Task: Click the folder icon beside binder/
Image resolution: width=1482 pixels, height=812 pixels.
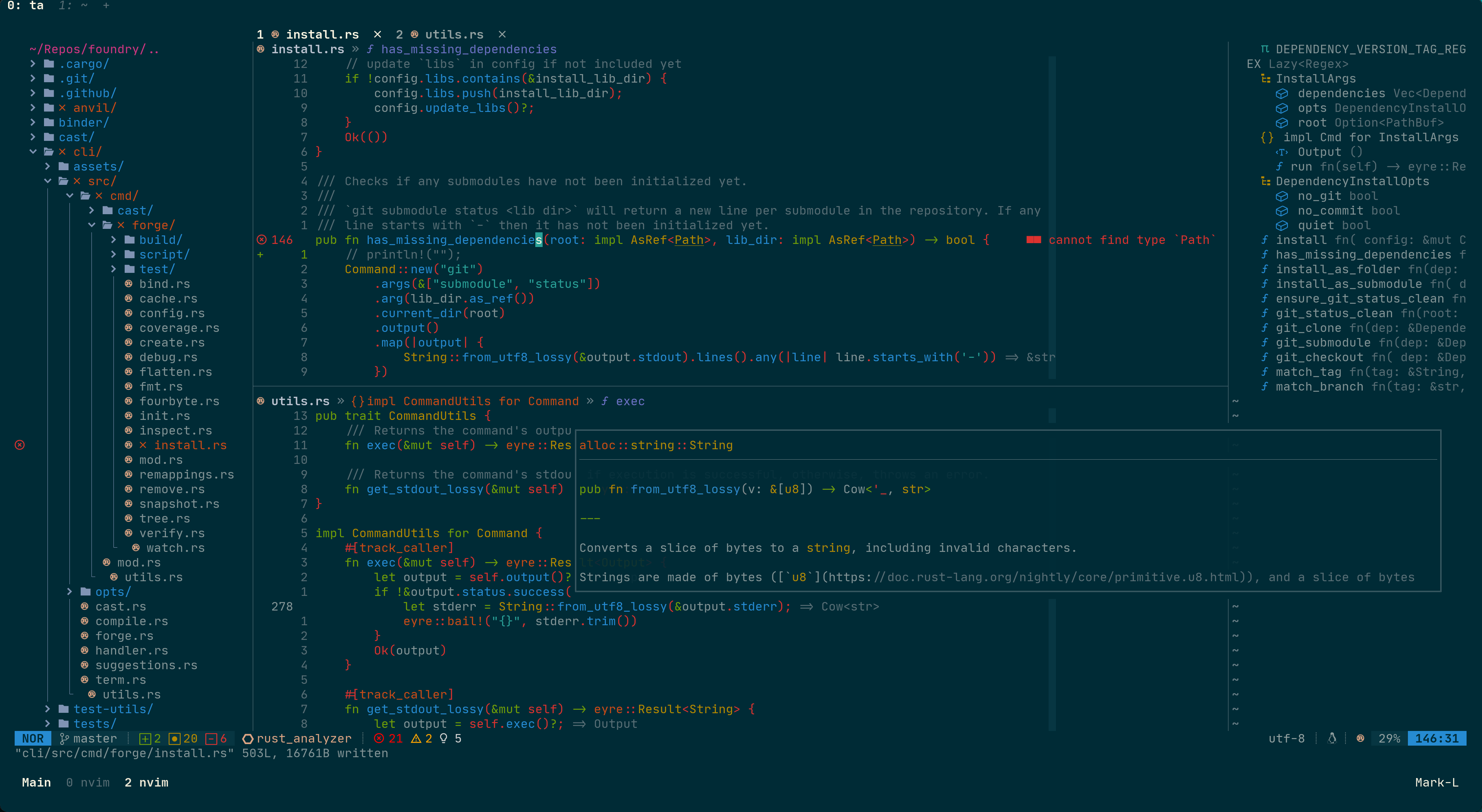Action: click(x=49, y=123)
